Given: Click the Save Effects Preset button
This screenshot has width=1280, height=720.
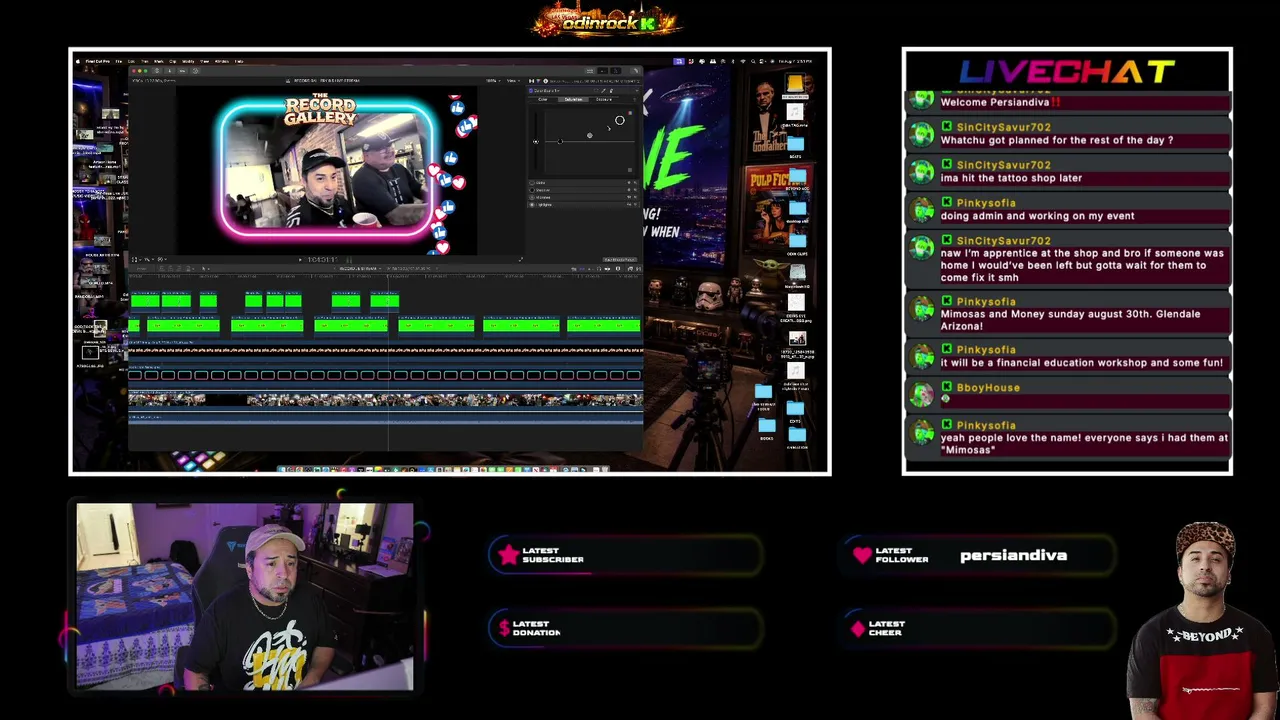Looking at the screenshot, I should click(x=619, y=259).
